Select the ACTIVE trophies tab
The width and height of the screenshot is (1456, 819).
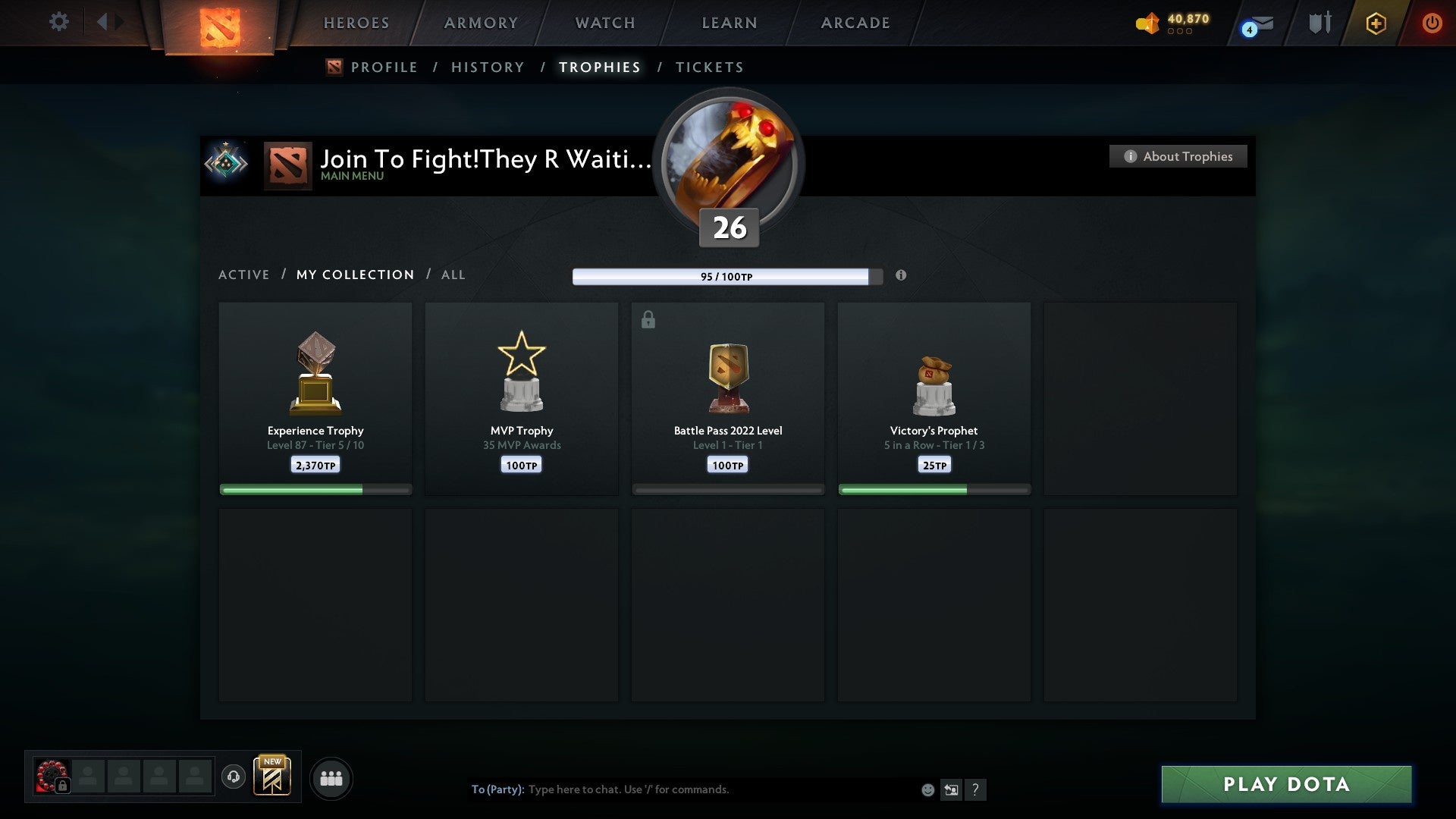click(x=244, y=275)
